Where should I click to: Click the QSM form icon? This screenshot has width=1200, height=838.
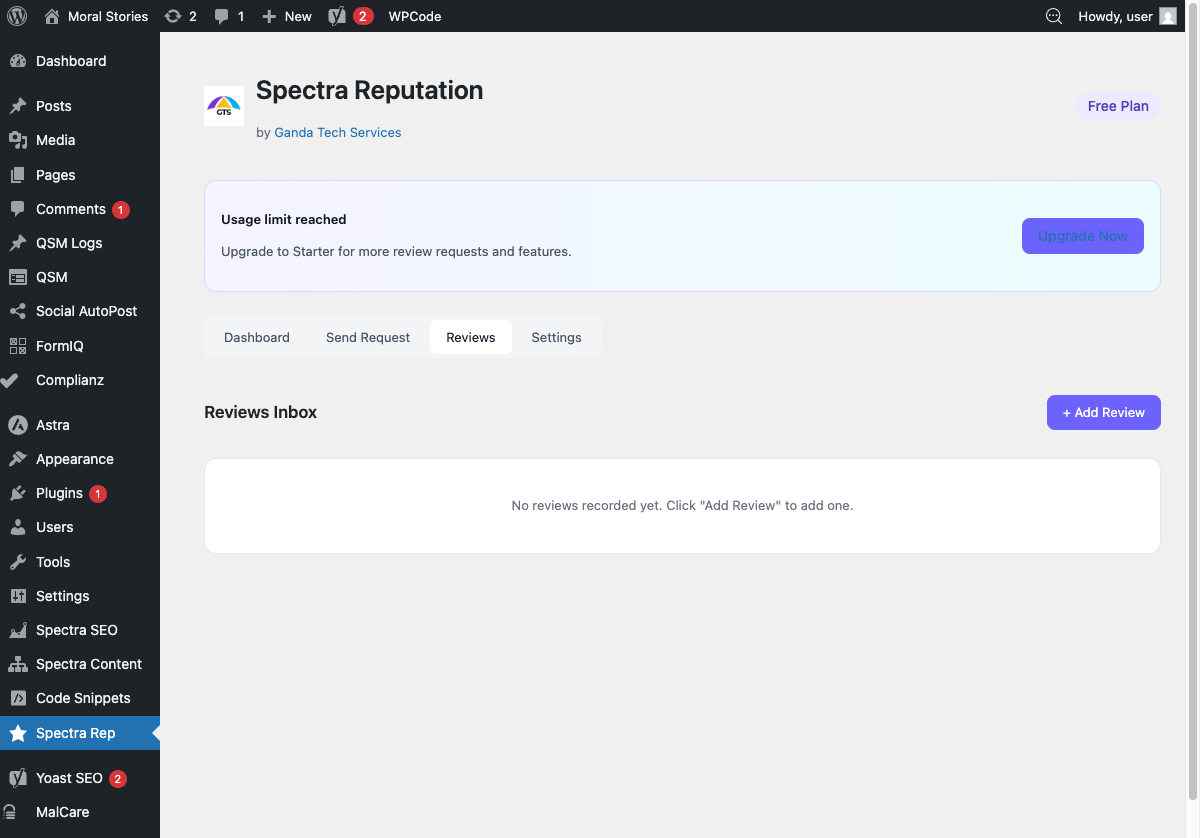(x=18, y=277)
